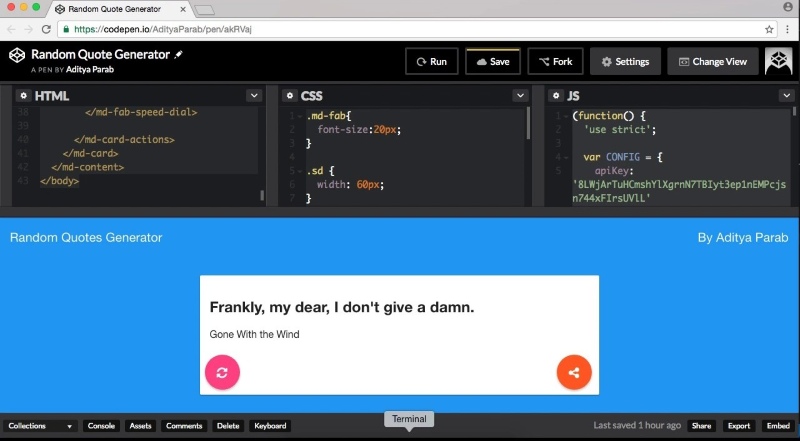The image size is (800, 441).
Task: Click 'Gone With the Wind' text
Action: tap(254, 334)
